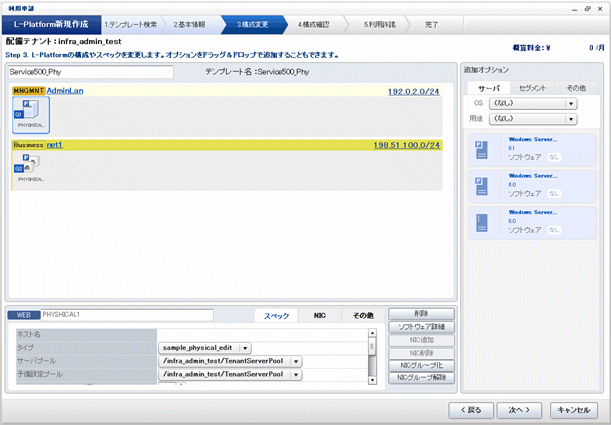Open the OS filter dropdown

tap(570, 103)
